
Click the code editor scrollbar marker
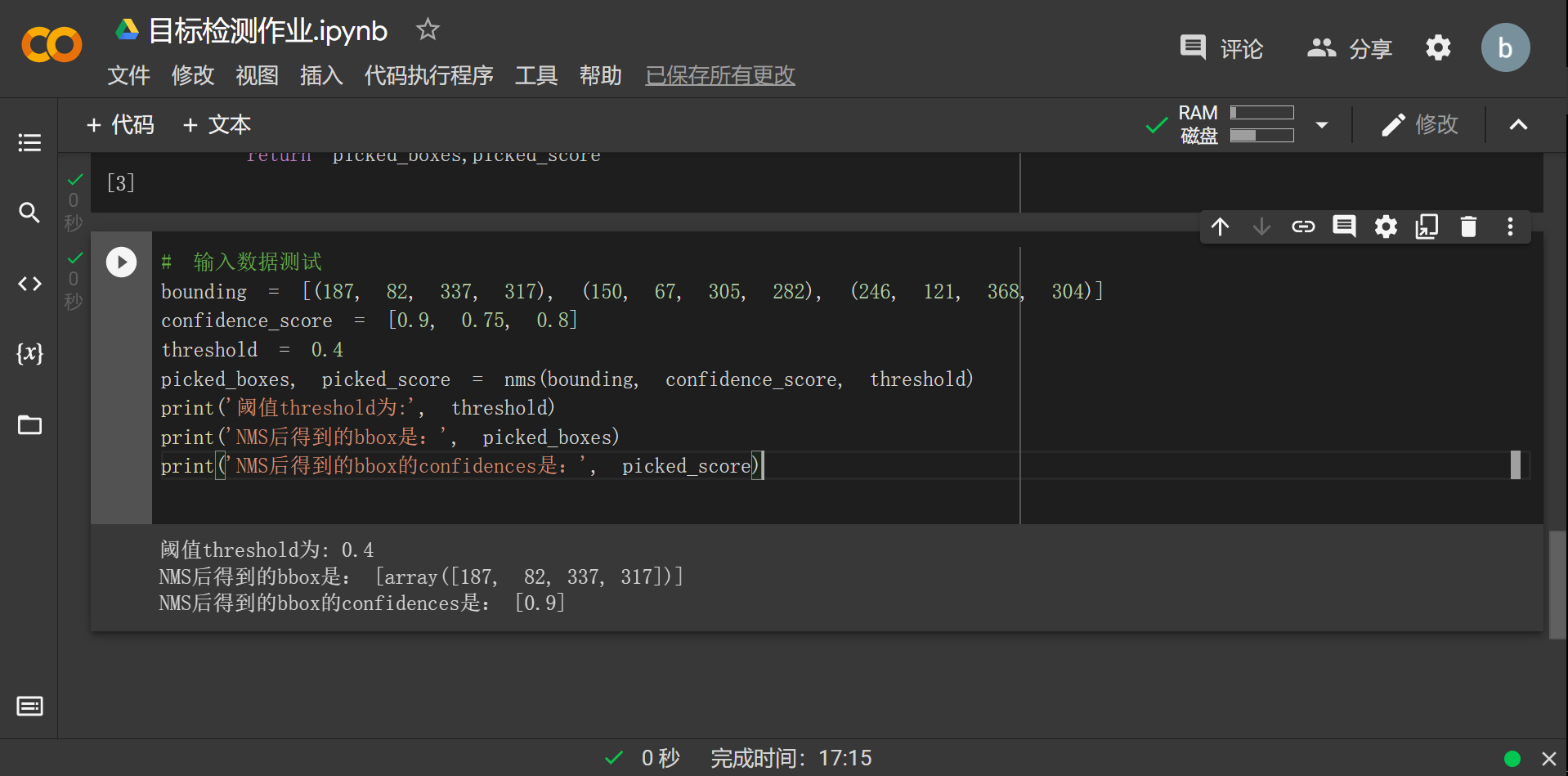tap(1515, 464)
